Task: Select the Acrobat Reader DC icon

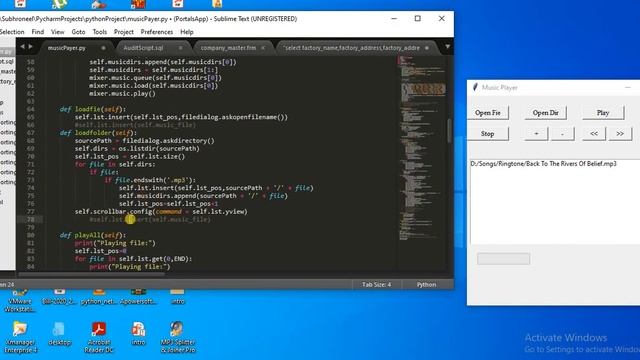Action: 99,337
